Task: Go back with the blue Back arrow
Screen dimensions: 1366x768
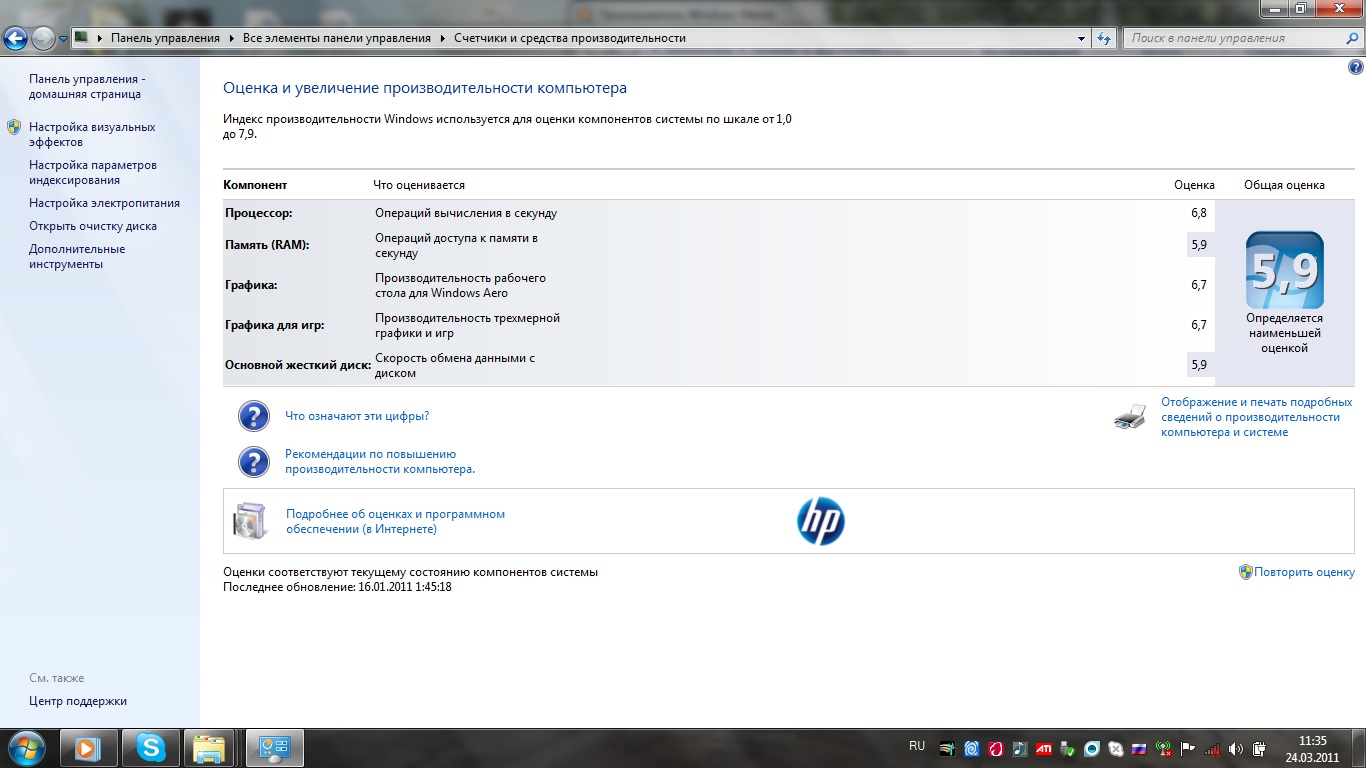Action: coord(16,39)
